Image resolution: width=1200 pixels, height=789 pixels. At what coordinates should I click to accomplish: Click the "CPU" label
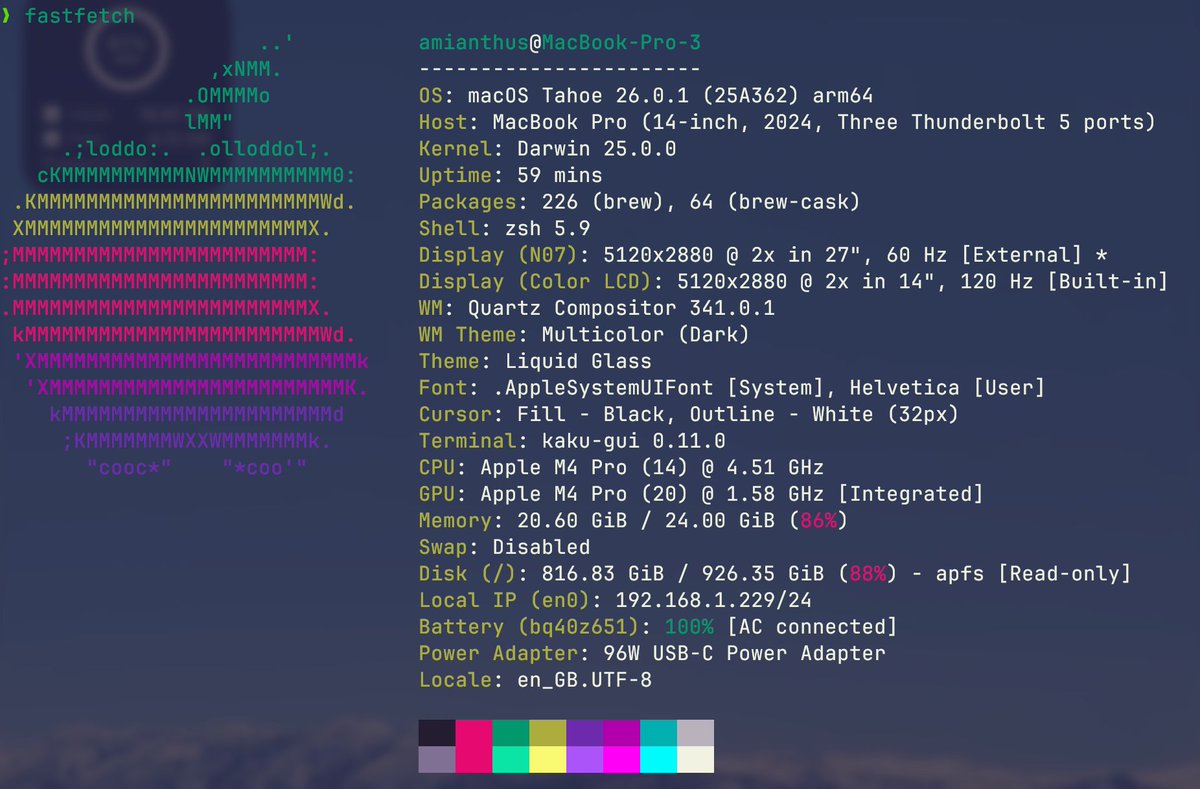click(437, 467)
